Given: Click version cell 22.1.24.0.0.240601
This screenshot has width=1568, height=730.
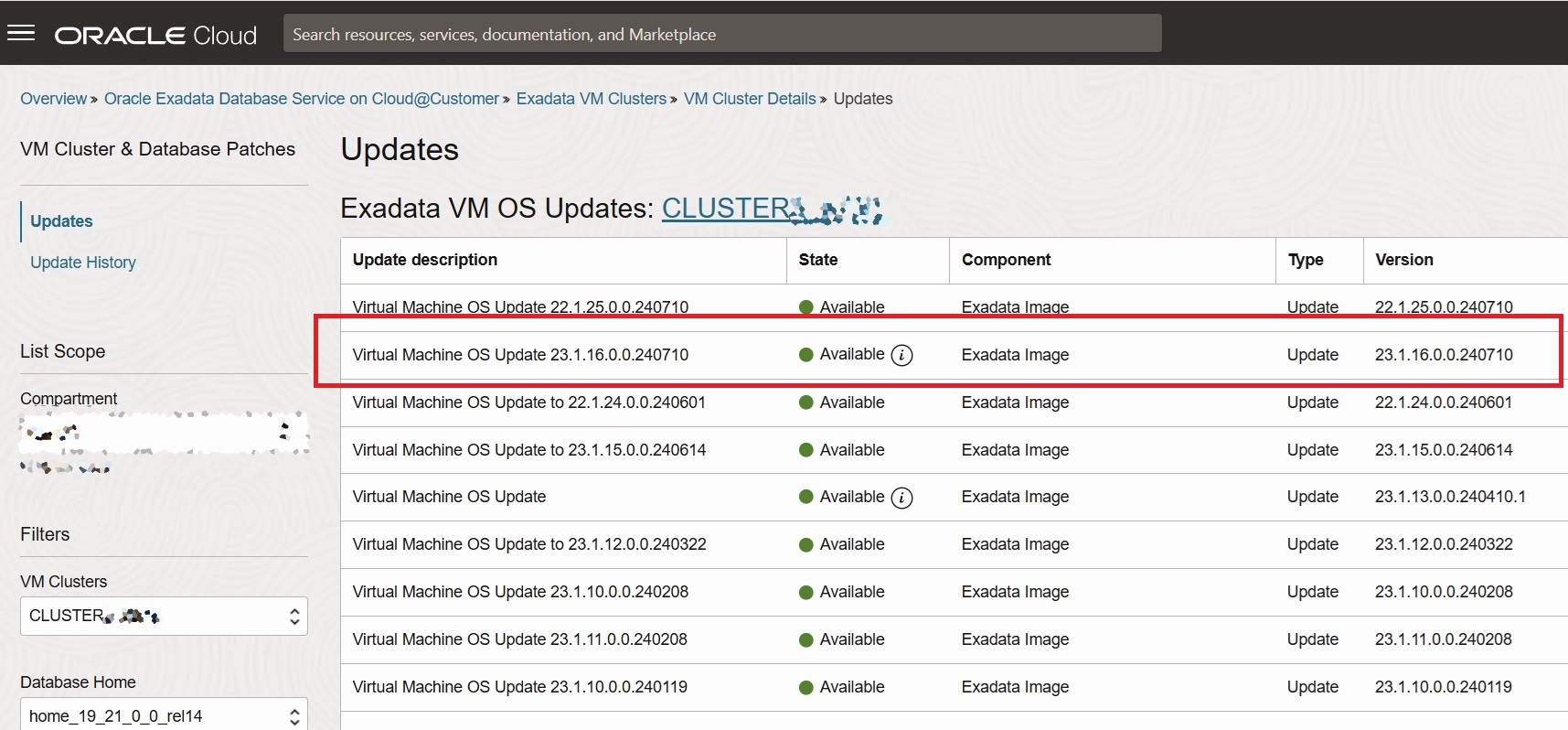Looking at the screenshot, I should pos(1444,403).
